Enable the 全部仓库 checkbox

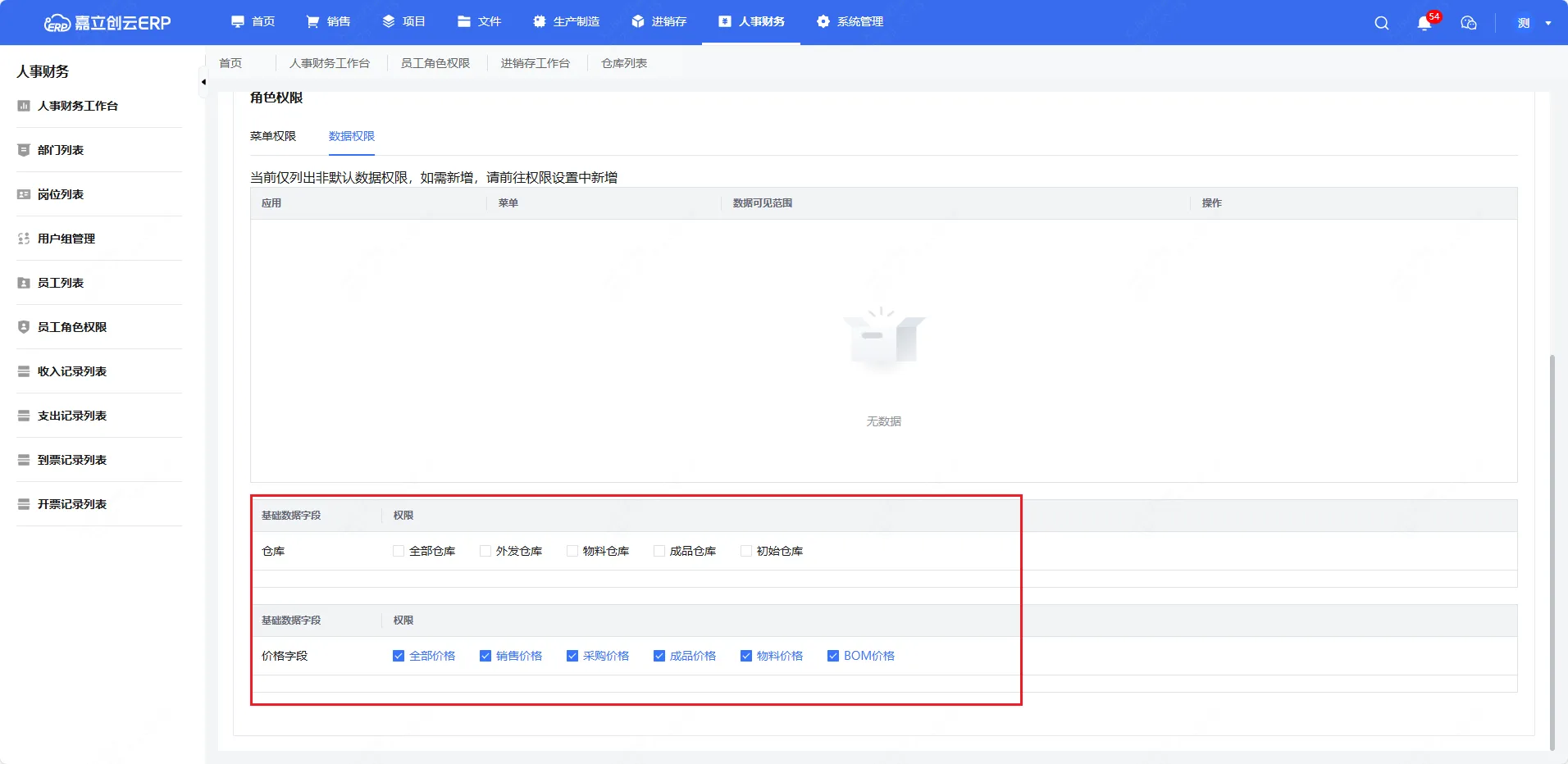399,551
